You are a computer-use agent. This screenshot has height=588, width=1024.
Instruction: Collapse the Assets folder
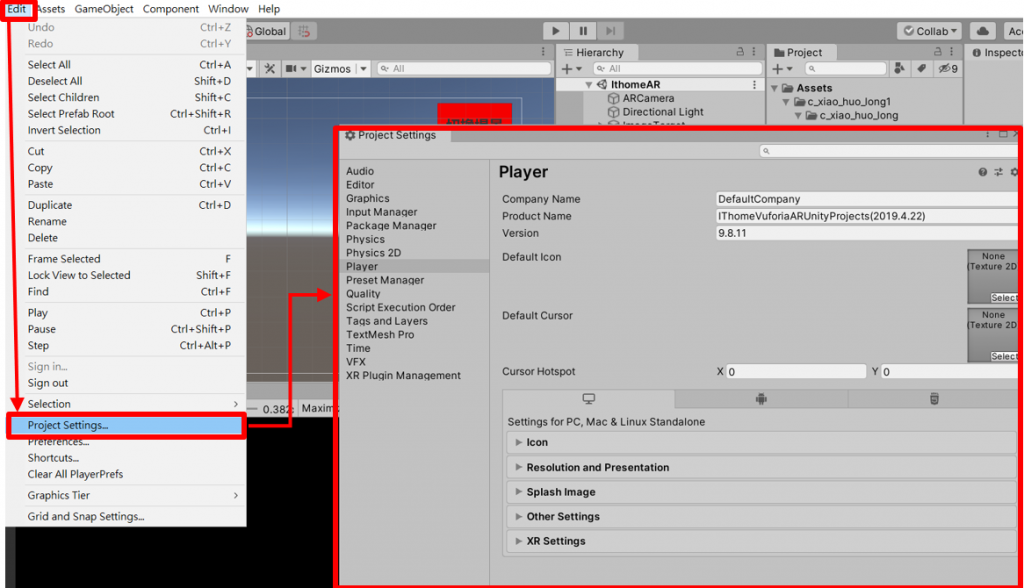tap(775, 88)
